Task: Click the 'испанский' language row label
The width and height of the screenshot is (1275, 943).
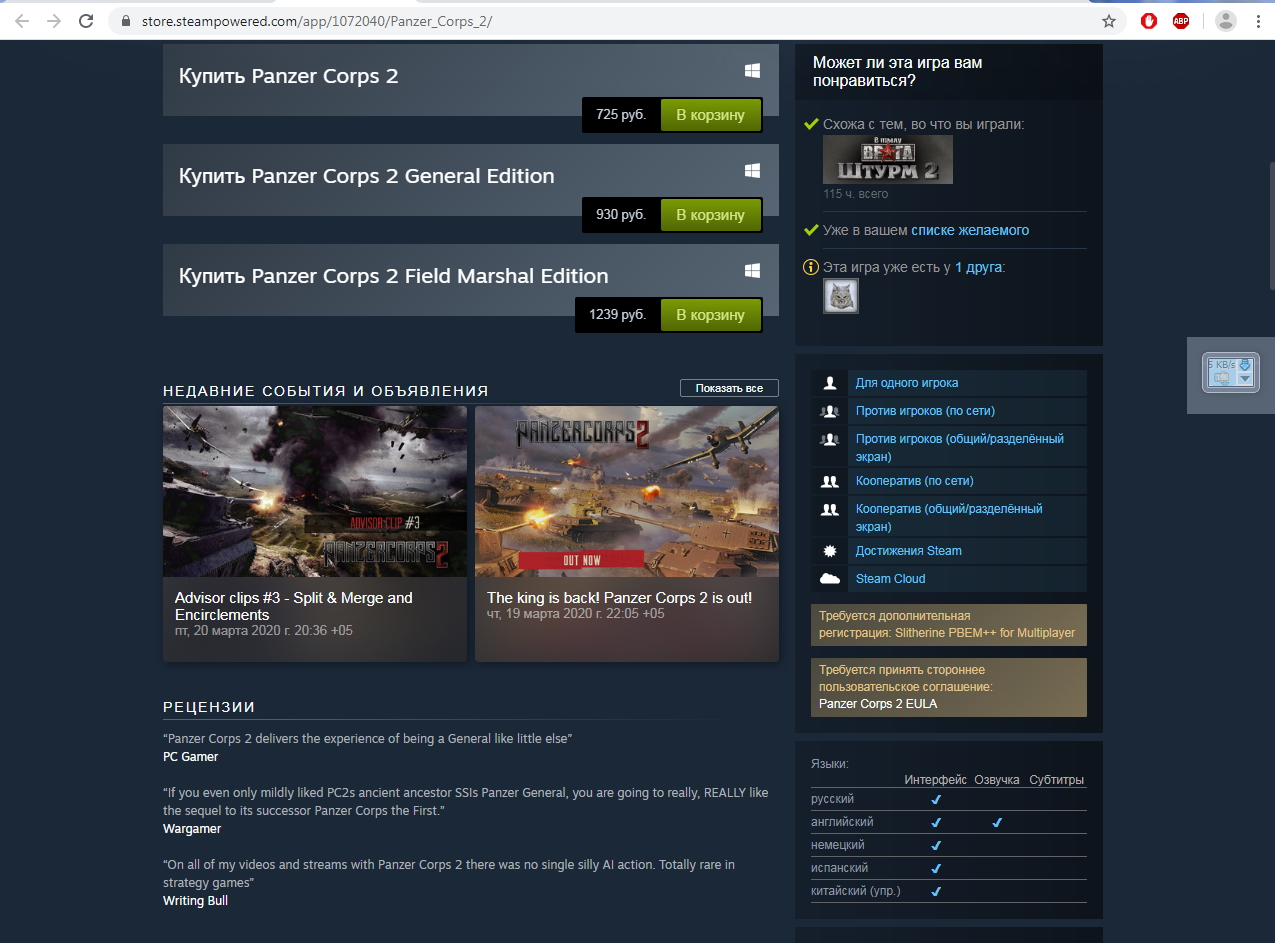Action: click(x=840, y=868)
